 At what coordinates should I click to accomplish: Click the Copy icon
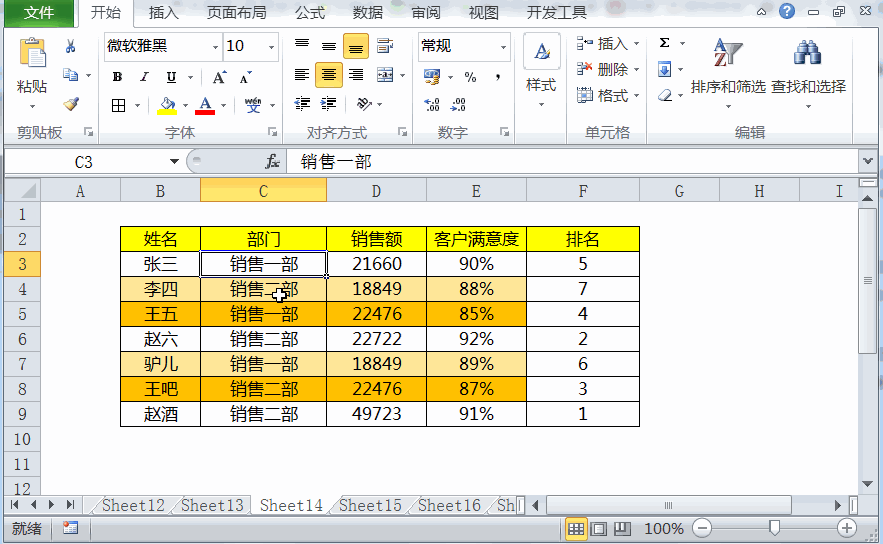point(70,75)
